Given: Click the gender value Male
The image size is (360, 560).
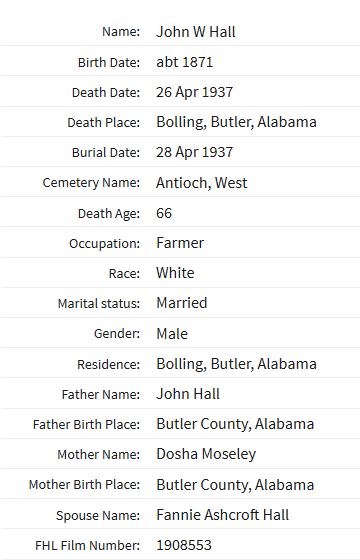Looking at the screenshot, I should pos(172,334).
